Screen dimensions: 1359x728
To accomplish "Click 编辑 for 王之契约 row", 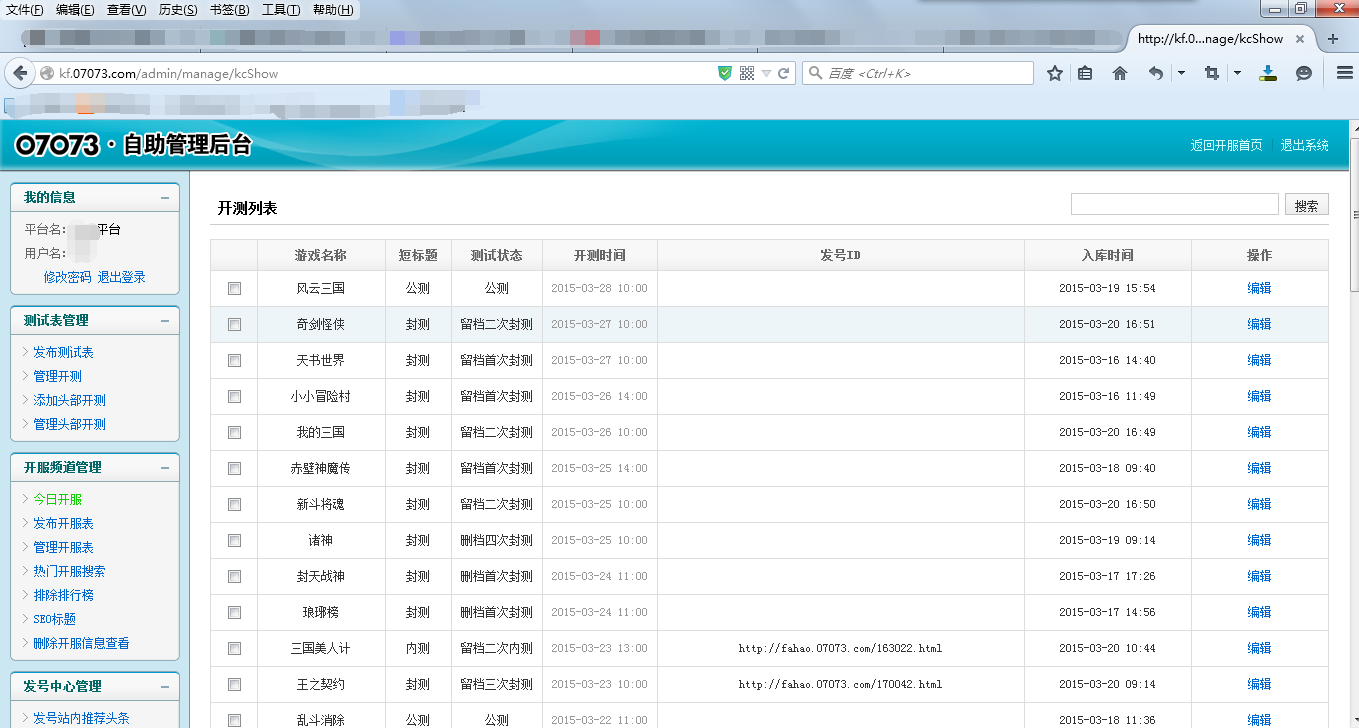I will pyautogui.click(x=1259, y=684).
